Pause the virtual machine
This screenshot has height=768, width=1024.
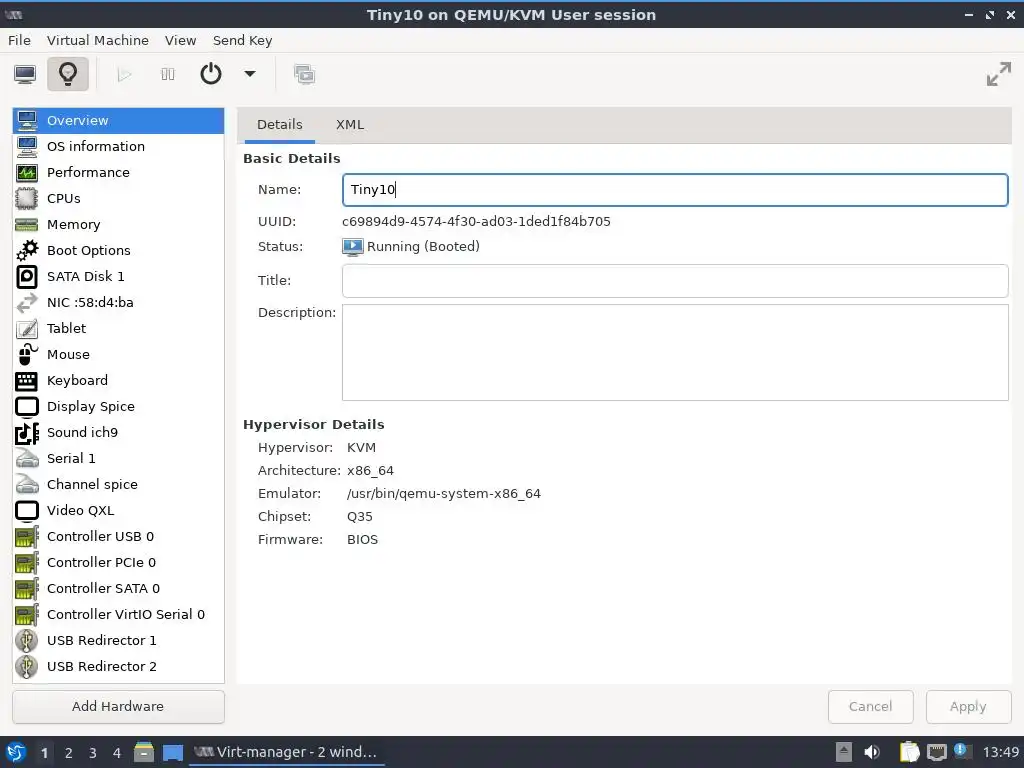168,74
